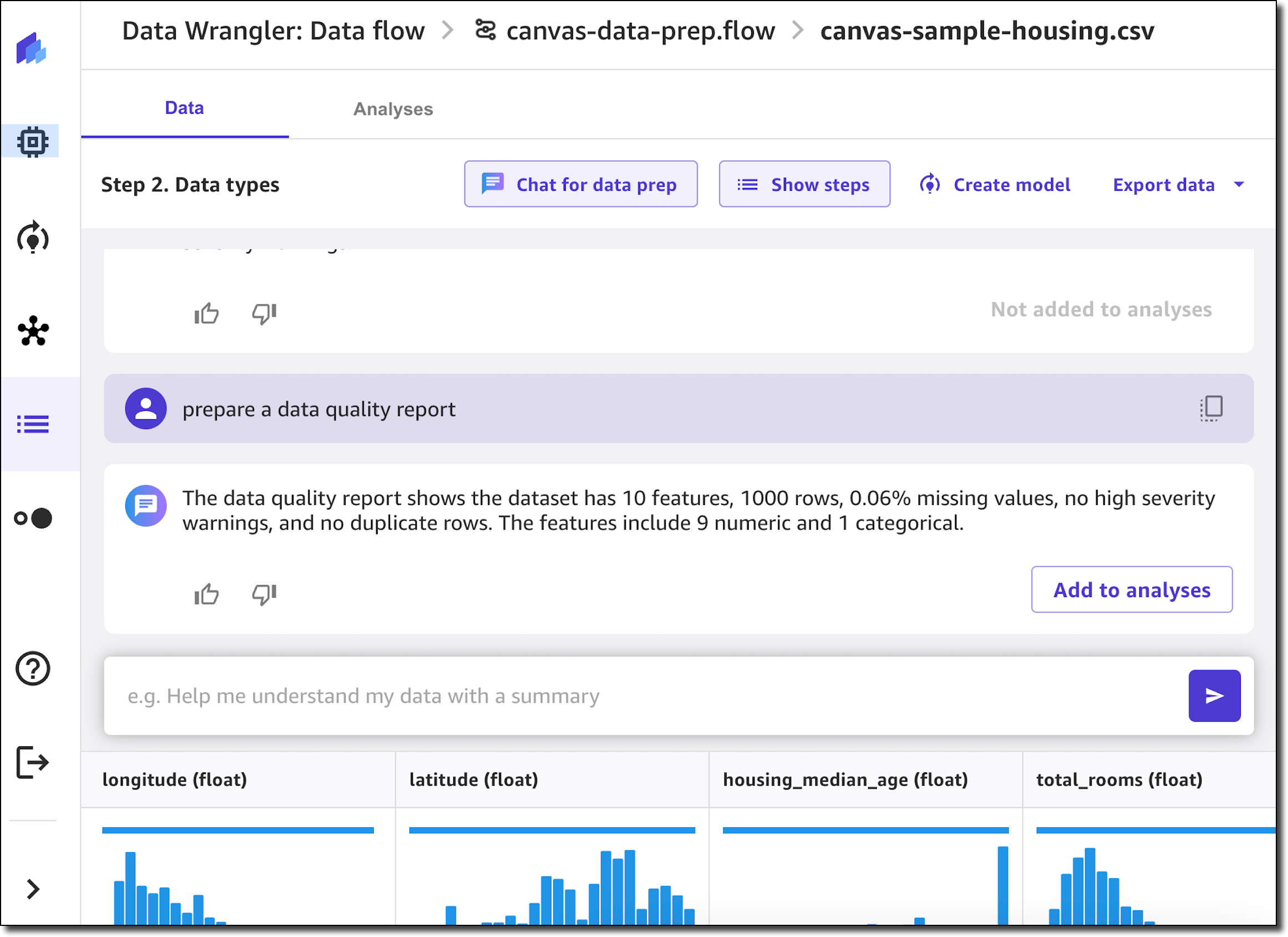This screenshot has width=1288, height=937.
Task: Open the network hub sidebar icon
Action: point(33,331)
